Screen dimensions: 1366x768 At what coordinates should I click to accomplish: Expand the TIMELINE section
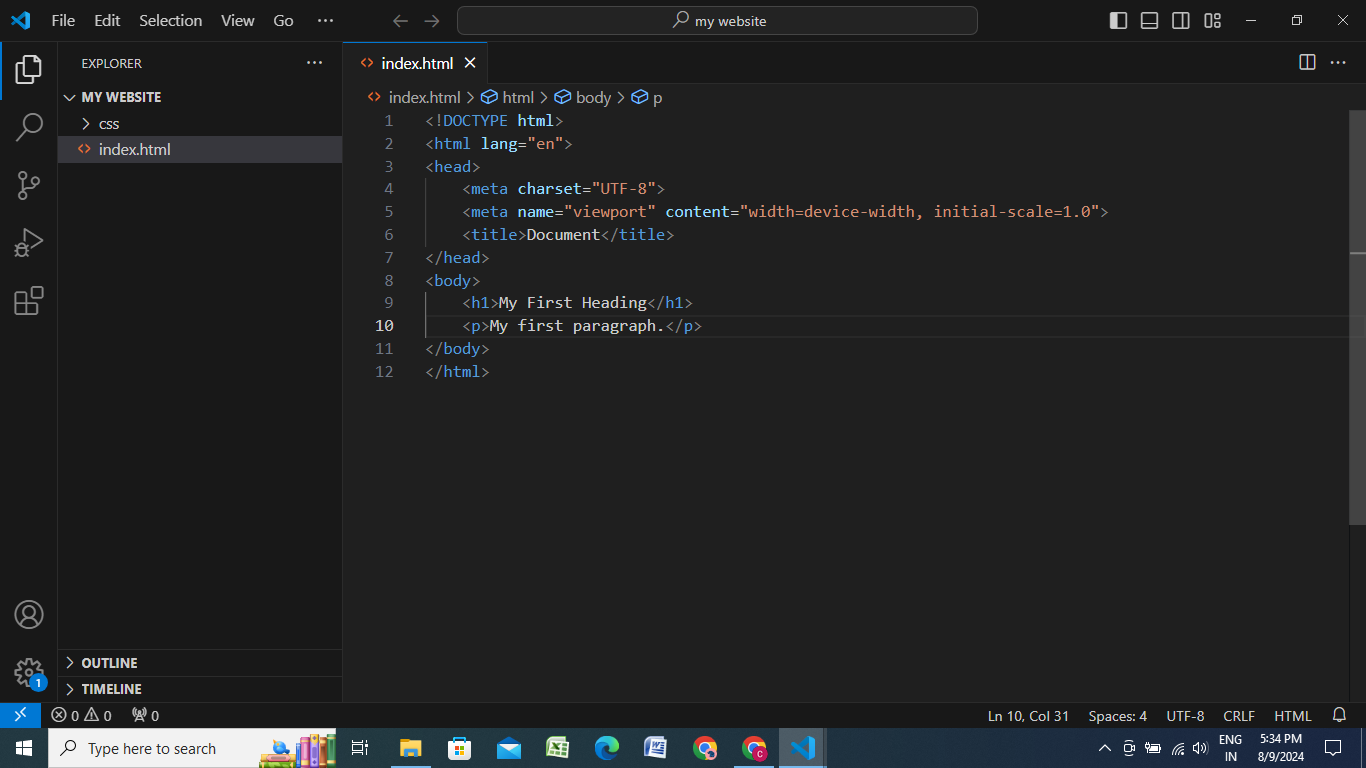[200, 689]
